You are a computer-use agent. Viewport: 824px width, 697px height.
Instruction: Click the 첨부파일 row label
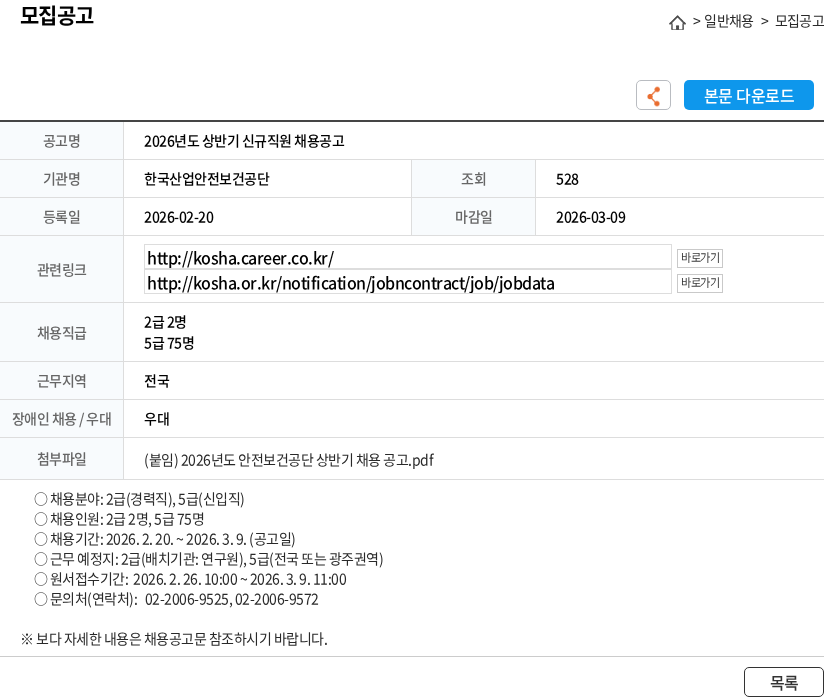pyautogui.click(x=61, y=459)
